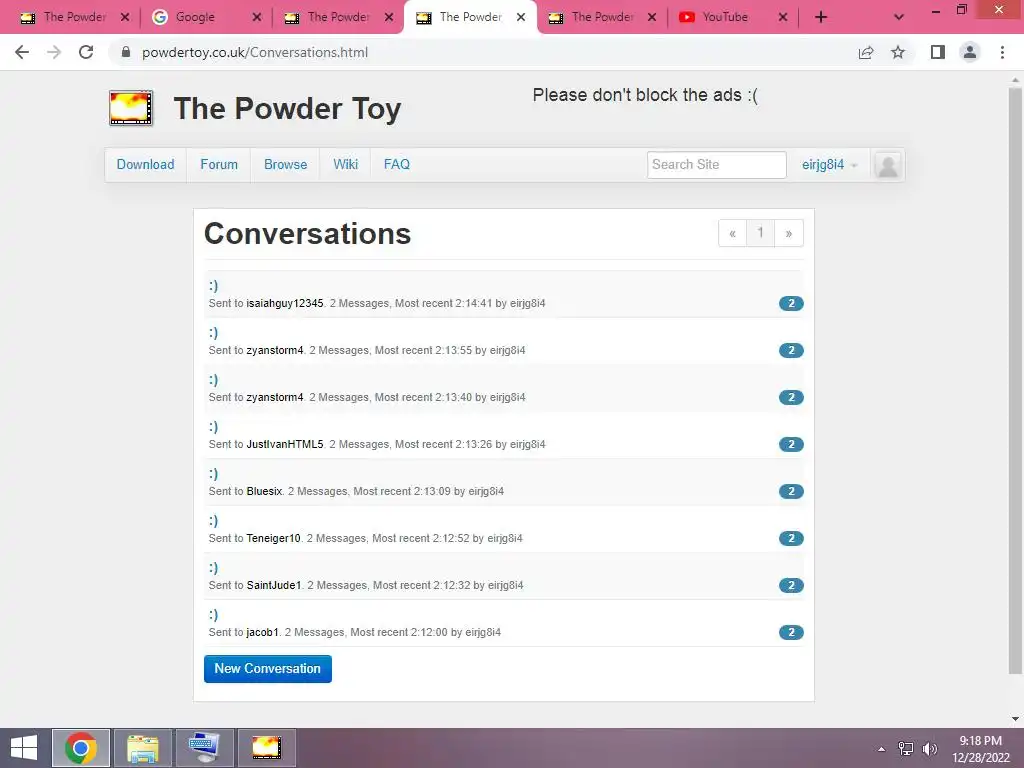1024x768 pixels.
Task: Click Chrome icon in taskbar
Action: pyautogui.click(x=81, y=748)
